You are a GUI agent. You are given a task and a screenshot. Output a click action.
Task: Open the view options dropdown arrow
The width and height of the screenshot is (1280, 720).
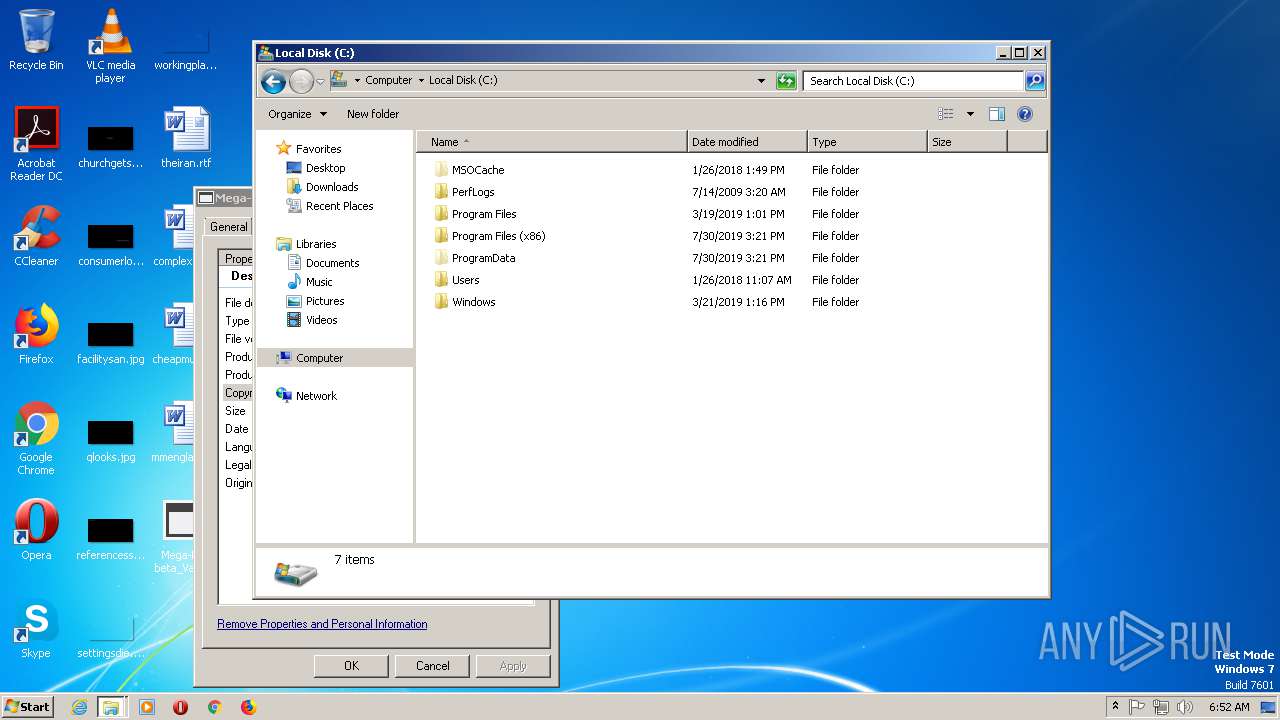tap(969, 114)
